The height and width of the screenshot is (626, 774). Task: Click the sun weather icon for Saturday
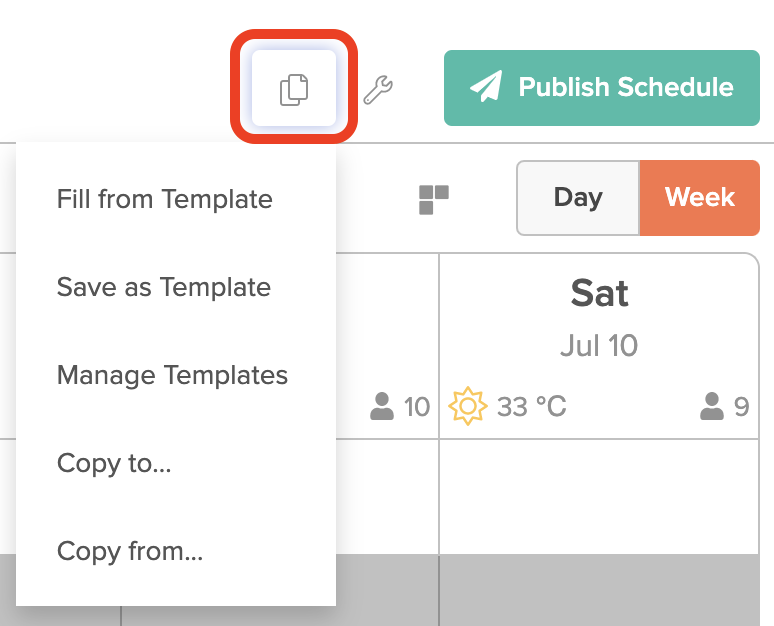[x=466, y=407]
